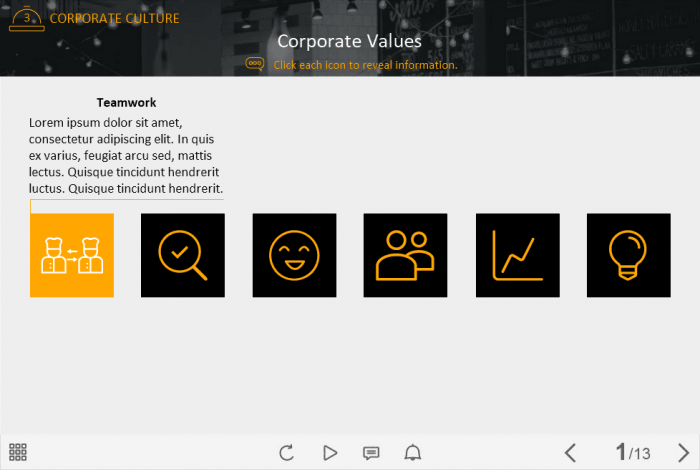
Task: Replay the slide with the circular arrow
Action: pos(287,453)
